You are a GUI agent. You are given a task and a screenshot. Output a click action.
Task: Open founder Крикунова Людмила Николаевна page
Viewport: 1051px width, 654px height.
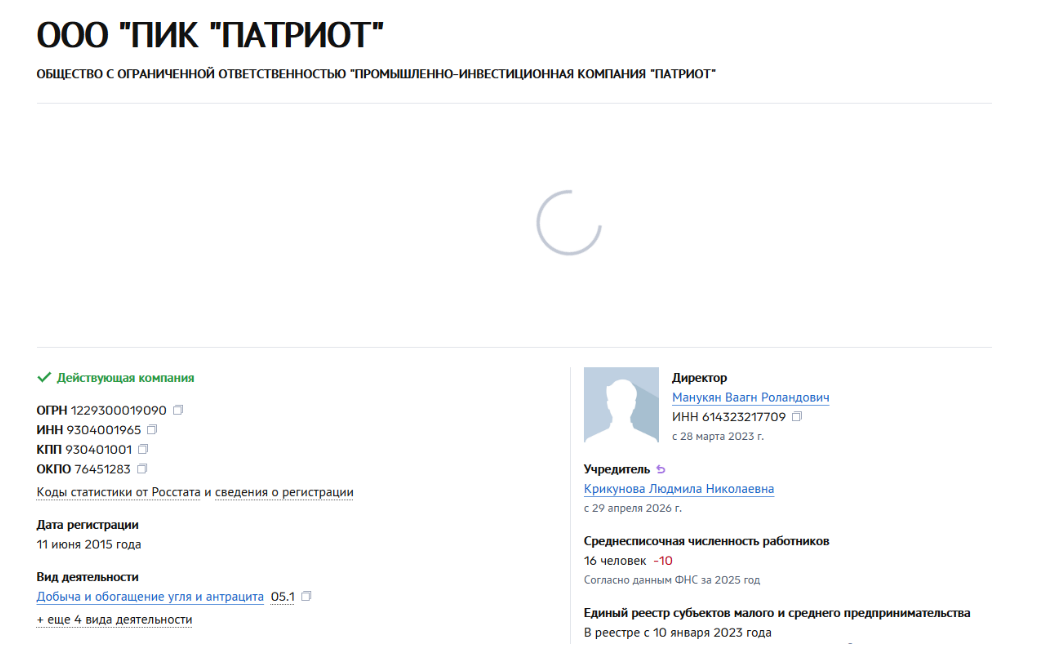(678, 489)
